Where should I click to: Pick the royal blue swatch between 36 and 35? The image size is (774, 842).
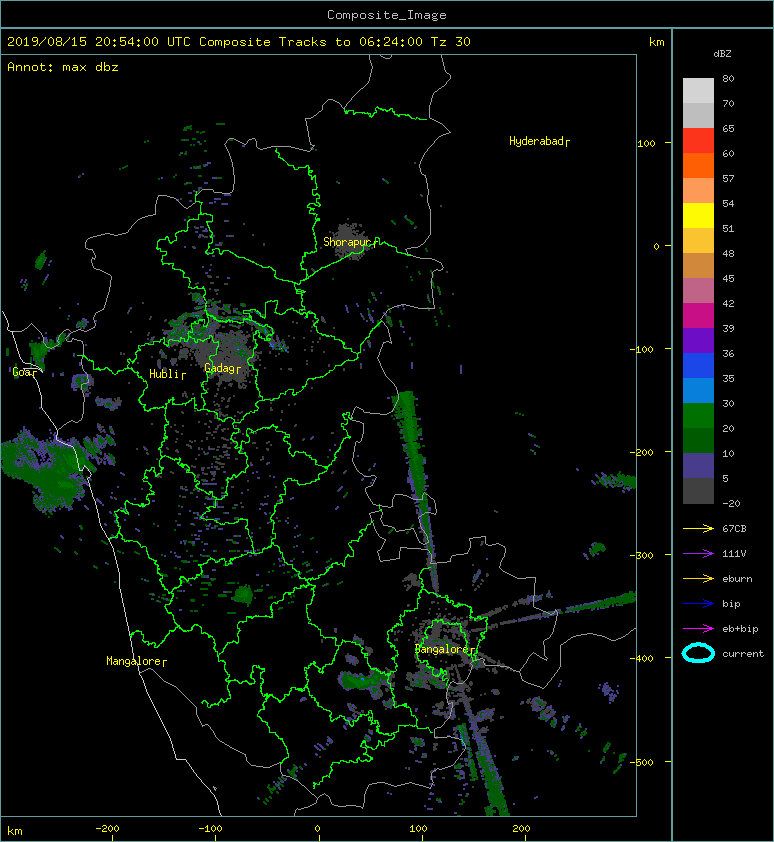pyautogui.click(x=698, y=366)
